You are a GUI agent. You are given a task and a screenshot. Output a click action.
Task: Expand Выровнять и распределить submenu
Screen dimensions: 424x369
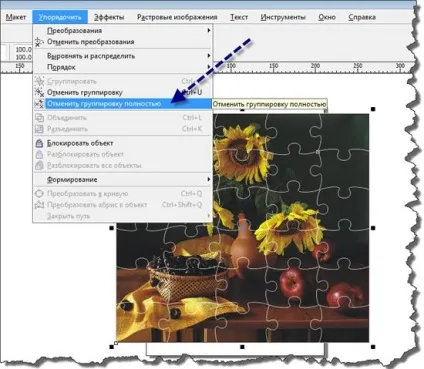(x=123, y=56)
